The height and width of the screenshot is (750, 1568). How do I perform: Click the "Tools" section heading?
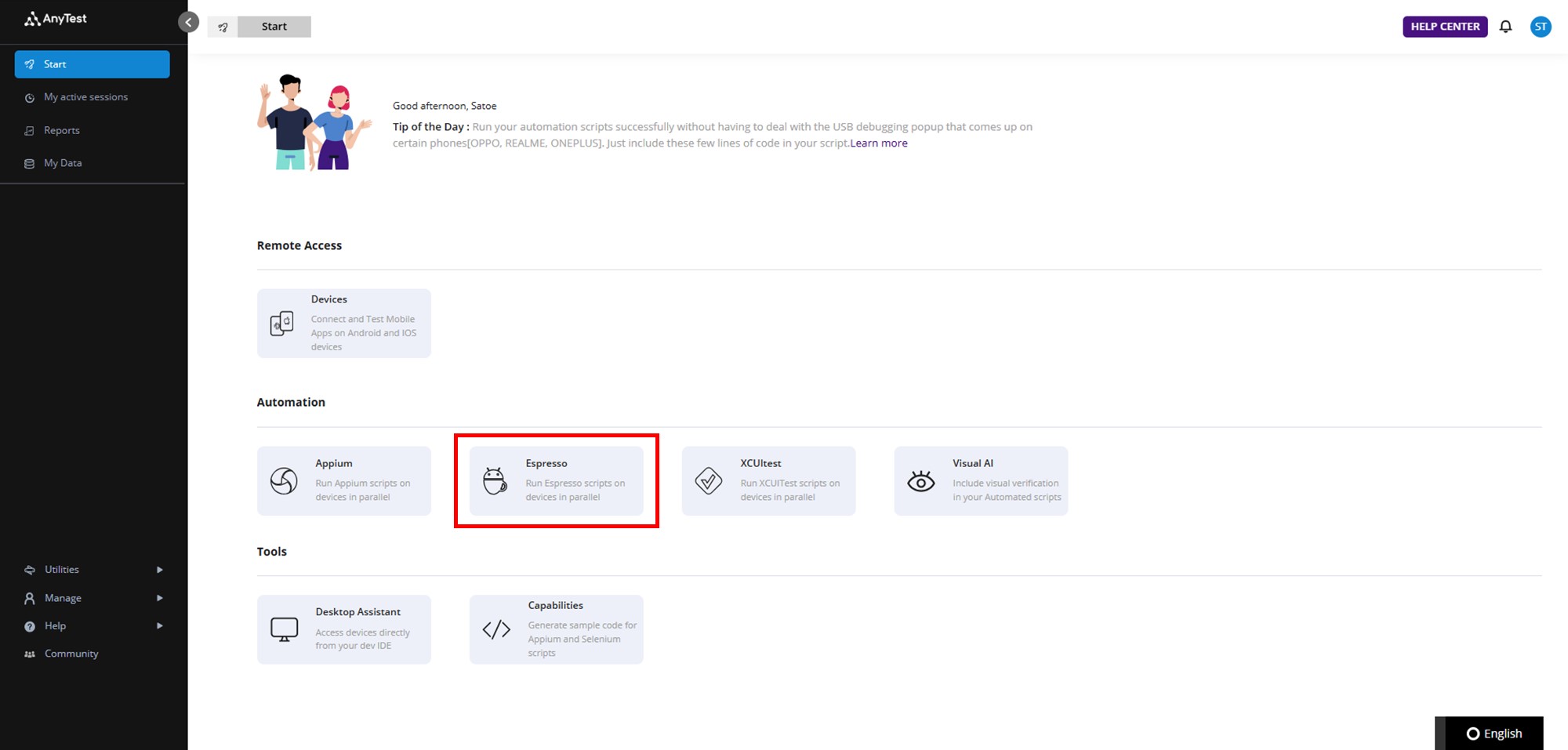point(272,552)
